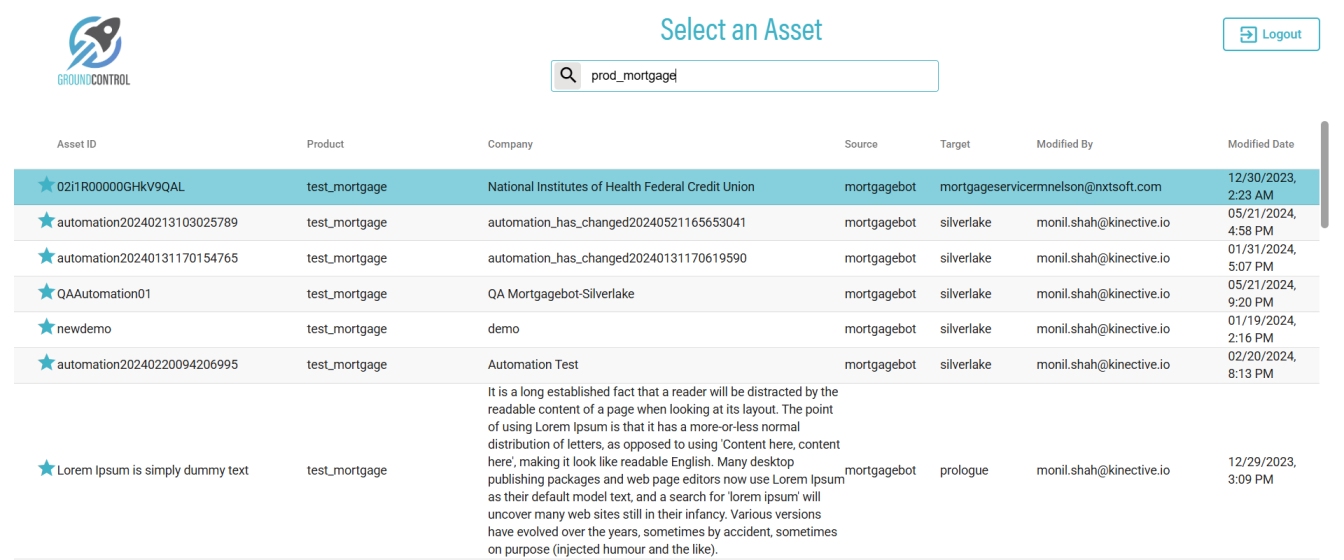Toggle favorite star for automation20240220094206995

[x=46, y=363]
